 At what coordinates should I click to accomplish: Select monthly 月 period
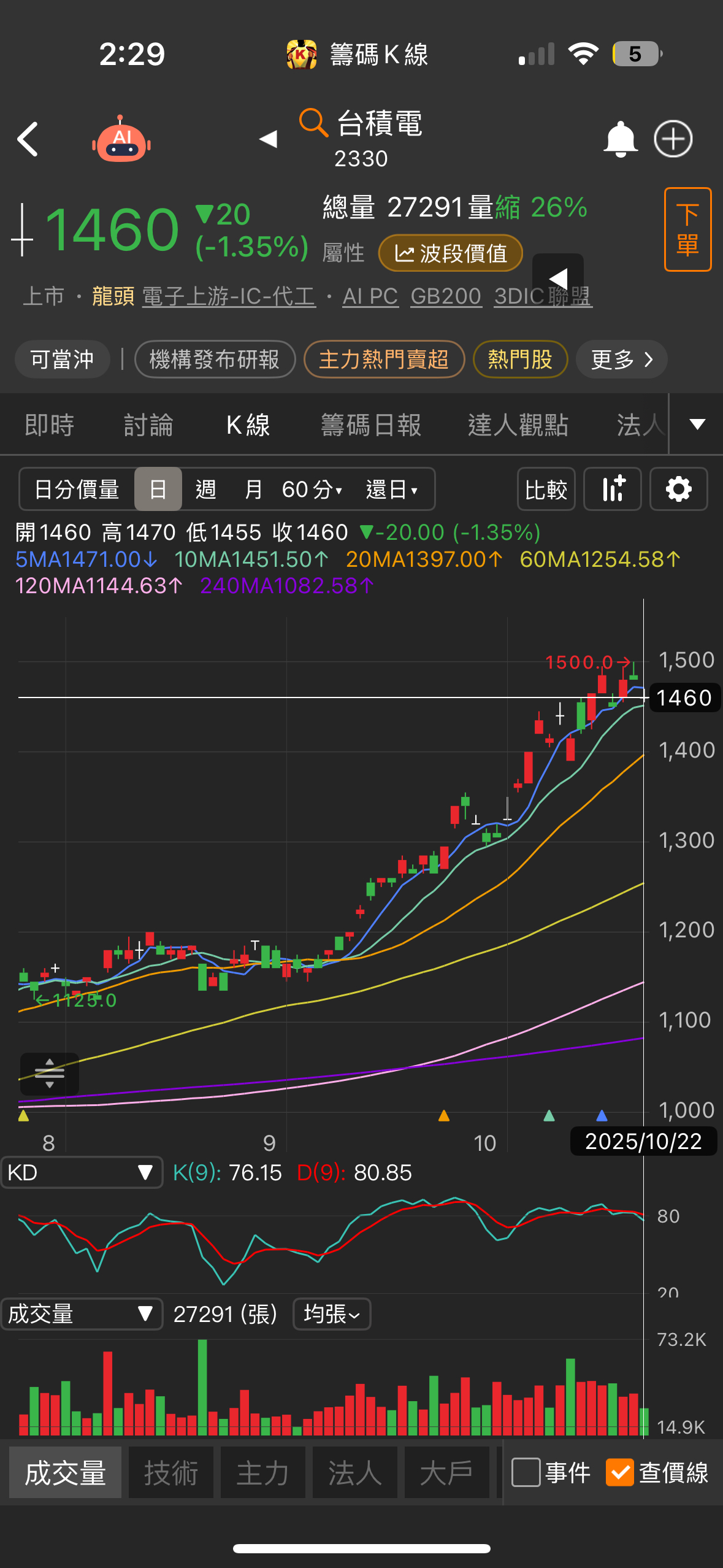coord(253,489)
